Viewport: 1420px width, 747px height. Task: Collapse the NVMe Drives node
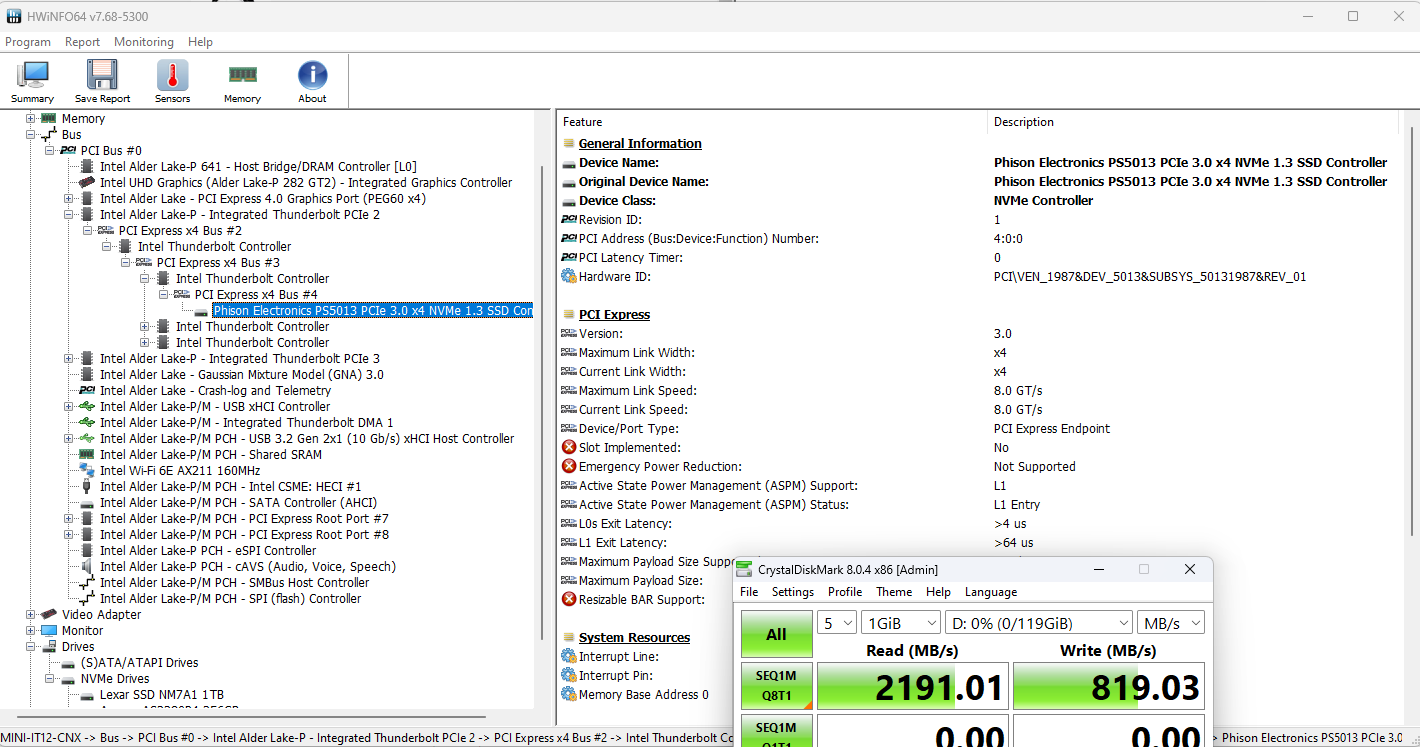(50, 679)
